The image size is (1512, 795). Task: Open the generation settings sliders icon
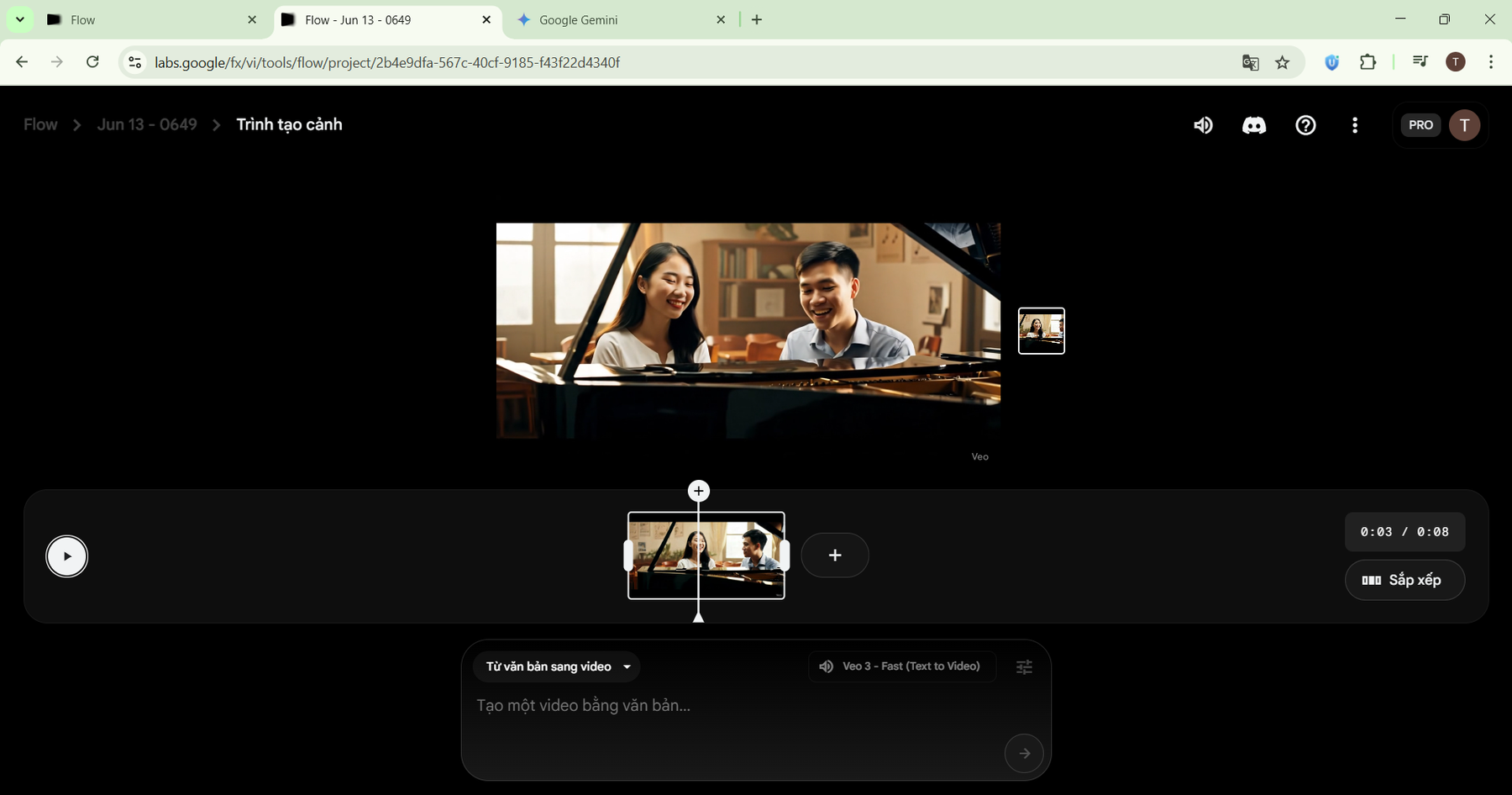[1024, 667]
